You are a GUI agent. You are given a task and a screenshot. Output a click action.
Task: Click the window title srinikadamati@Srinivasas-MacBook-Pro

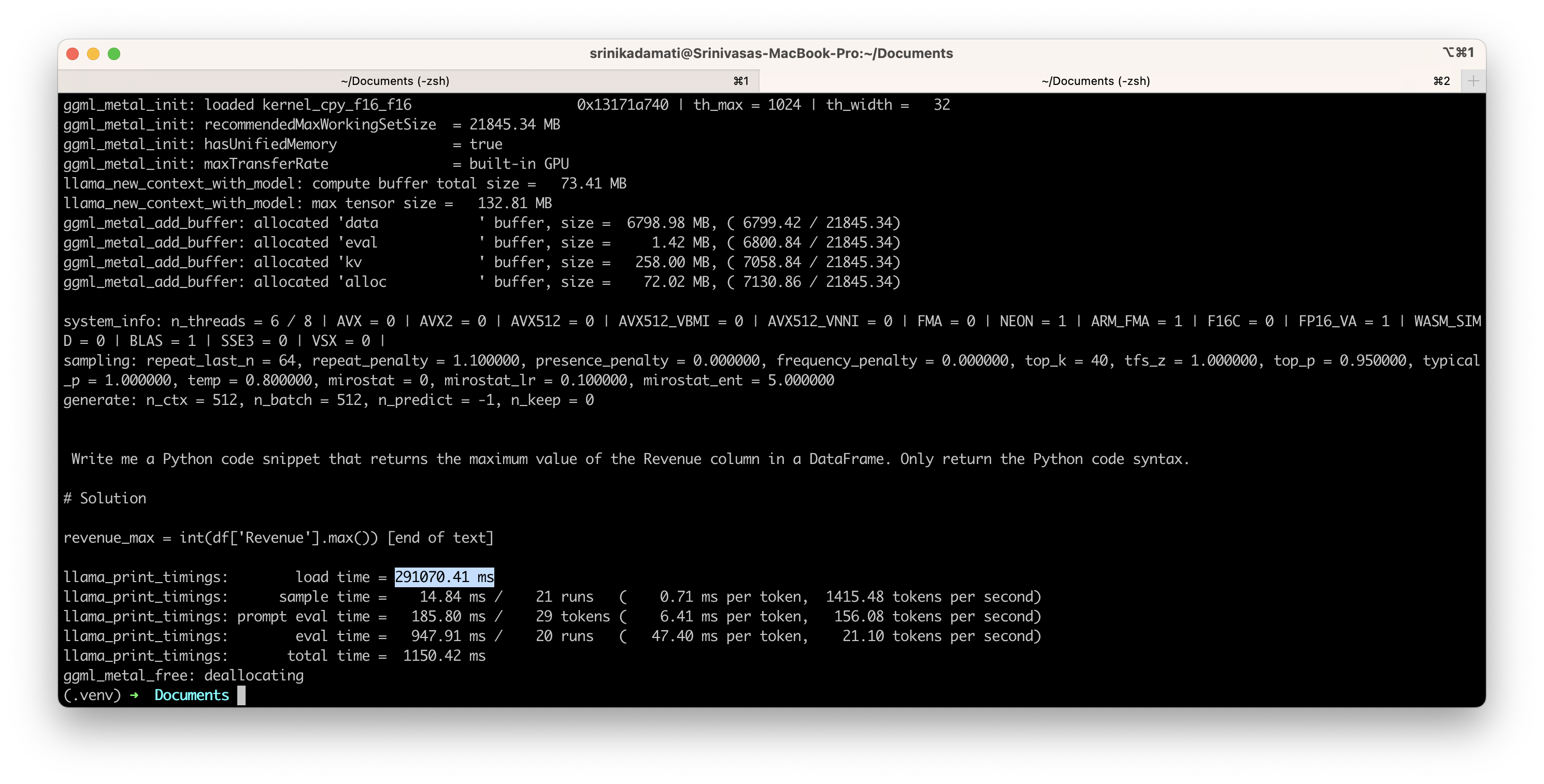[x=771, y=53]
